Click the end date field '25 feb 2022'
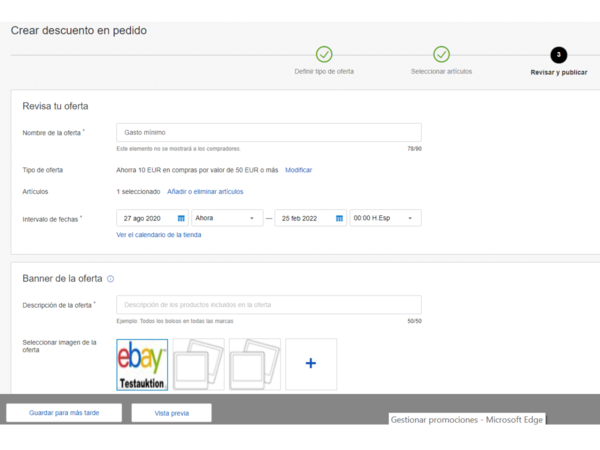 tap(311, 218)
